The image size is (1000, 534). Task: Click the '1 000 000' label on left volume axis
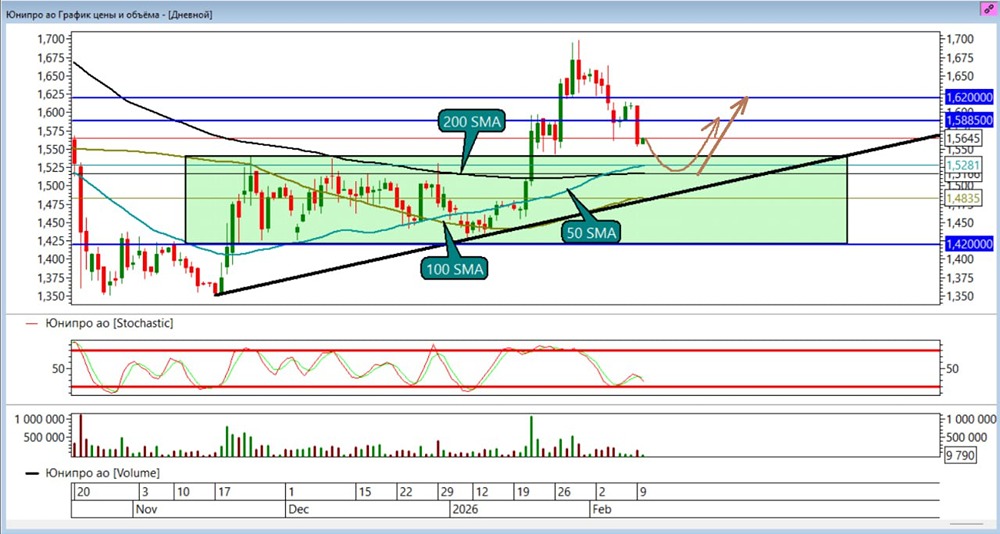click(39, 419)
